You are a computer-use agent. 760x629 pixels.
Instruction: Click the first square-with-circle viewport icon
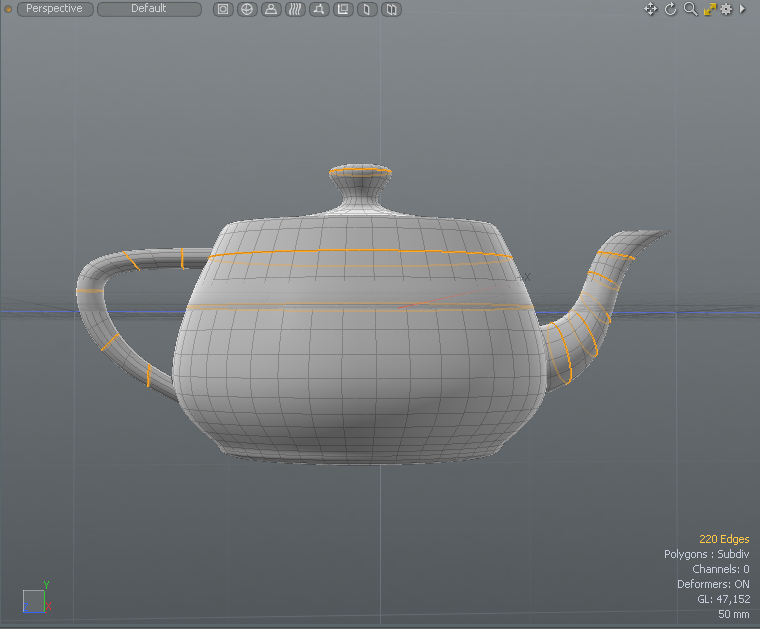click(223, 9)
